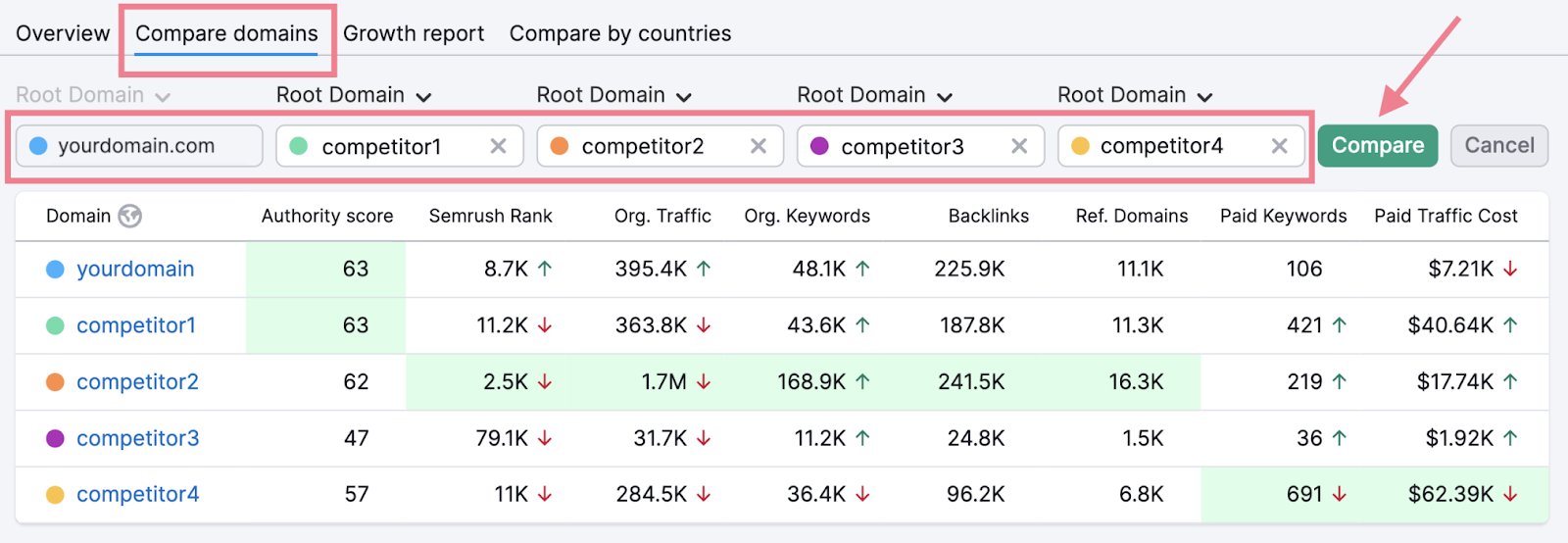Expand Root Domain dropdown above competitor1

[354, 96]
